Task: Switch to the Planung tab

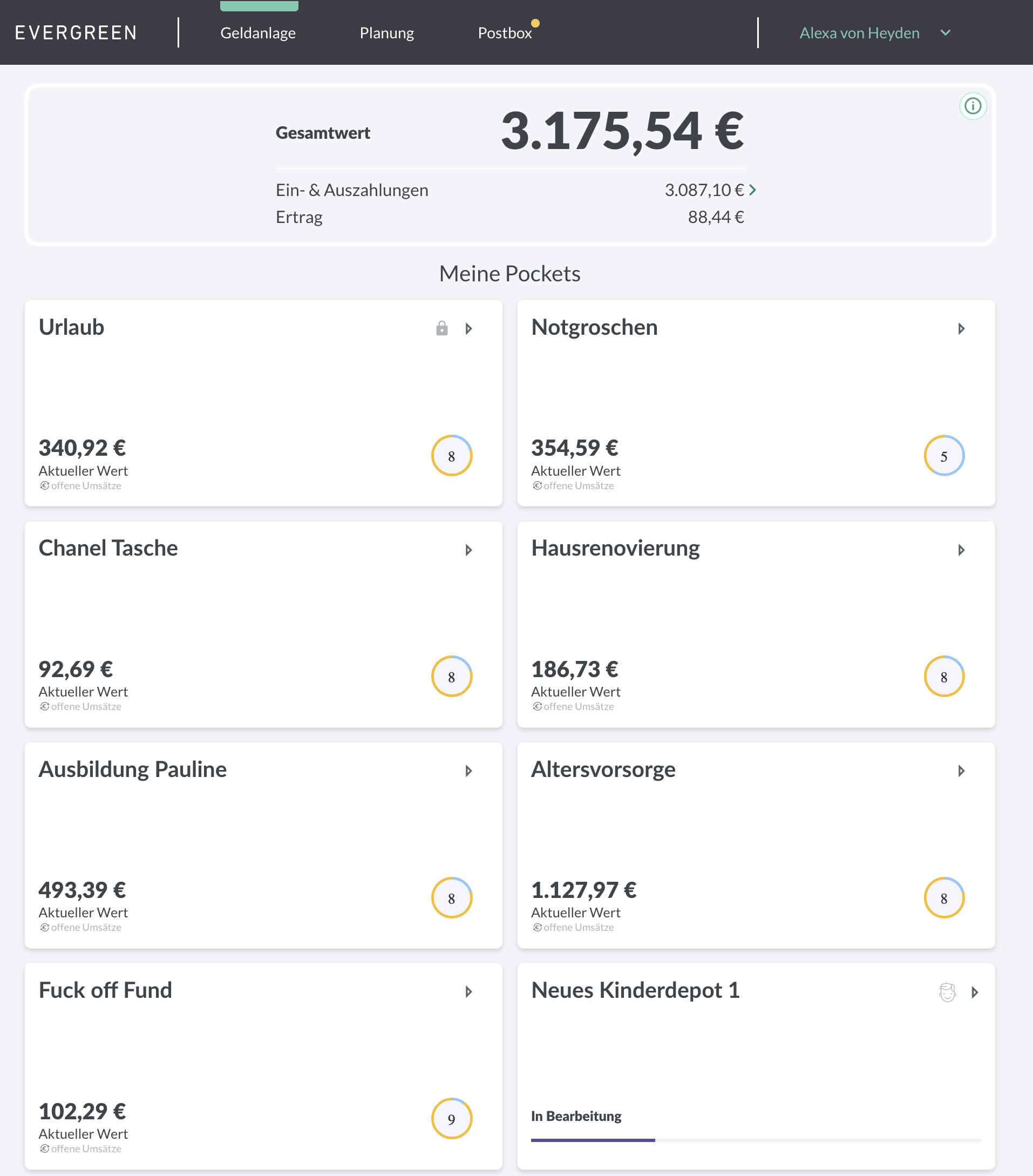Action: pos(386,33)
